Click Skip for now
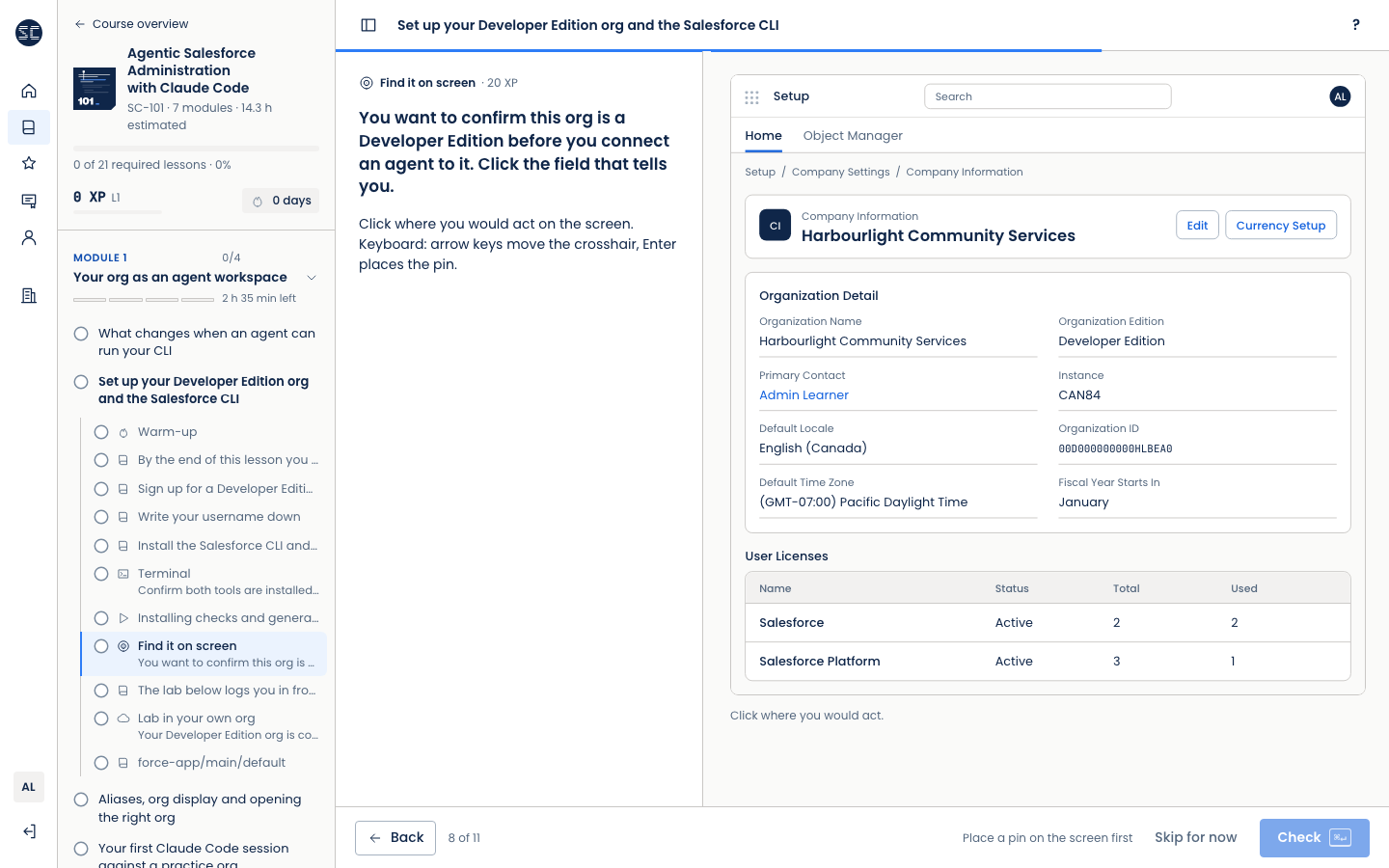 pos(1195,838)
